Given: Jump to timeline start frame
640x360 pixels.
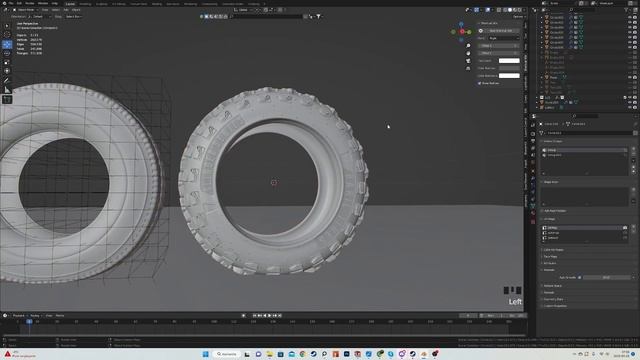Looking at the screenshot, I should [x=254, y=316].
